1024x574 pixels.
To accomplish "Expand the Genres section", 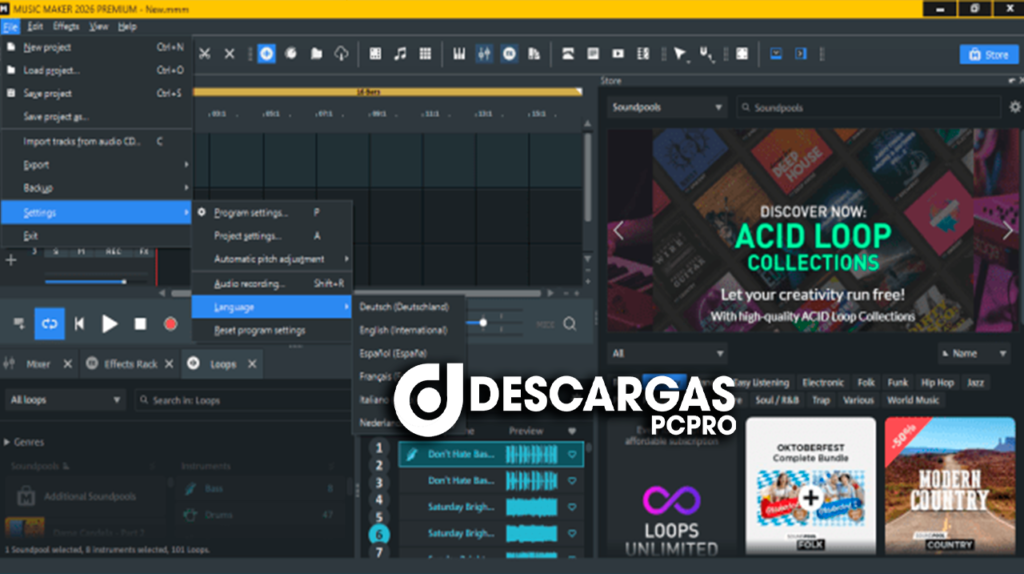I will coord(25,441).
